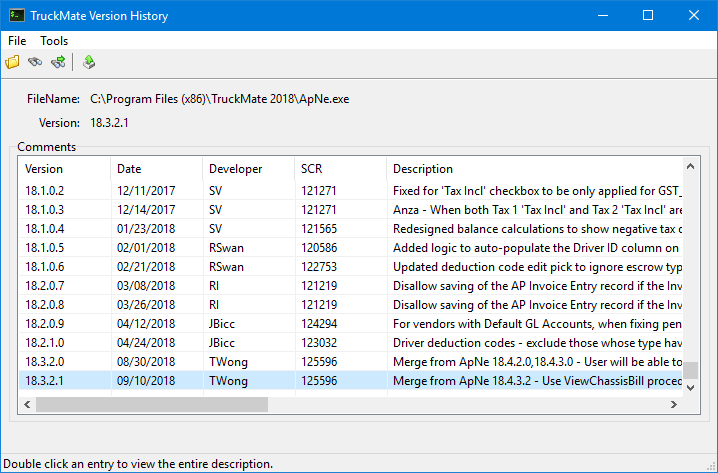The height and width of the screenshot is (473, 718).
Task: Click the horizontal scrollbar left arrow
Action: coord(27,405)
